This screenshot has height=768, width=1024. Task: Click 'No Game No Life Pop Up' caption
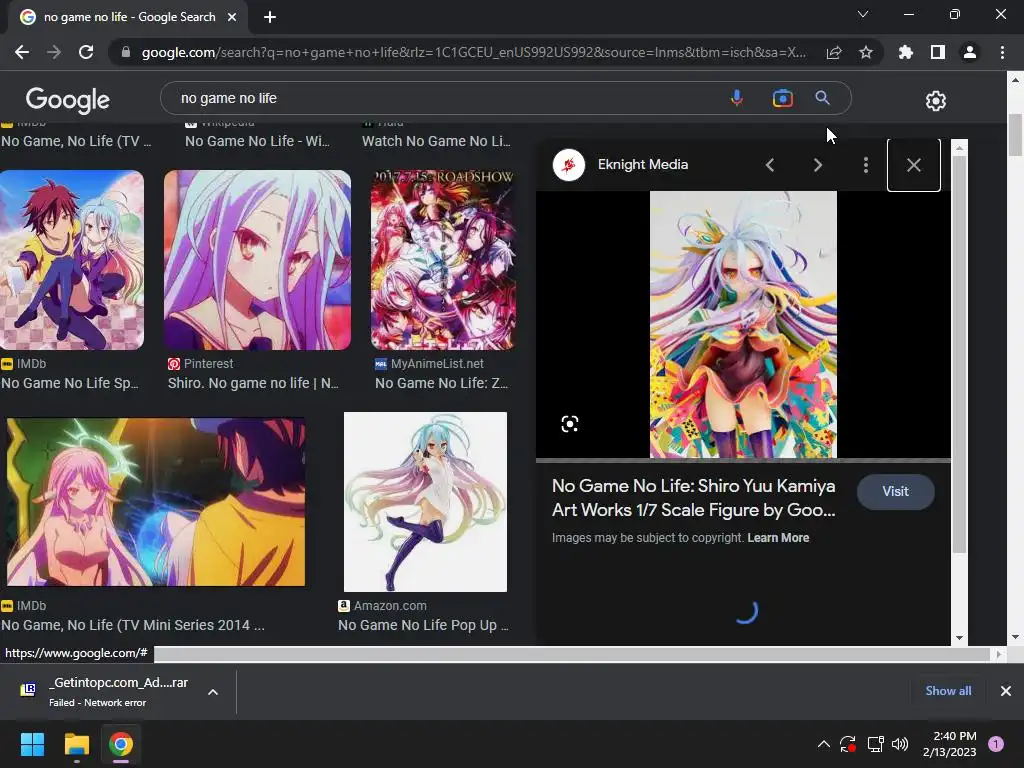coord(423,625)
